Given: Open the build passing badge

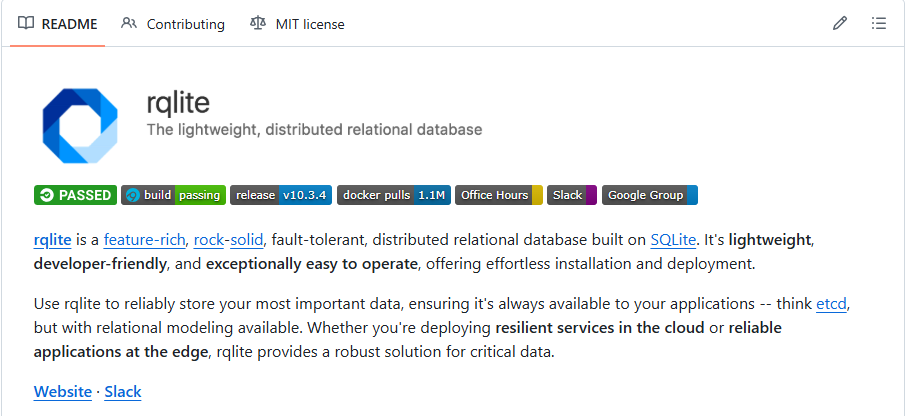Looking at the screenshot, I should point(173,195).
